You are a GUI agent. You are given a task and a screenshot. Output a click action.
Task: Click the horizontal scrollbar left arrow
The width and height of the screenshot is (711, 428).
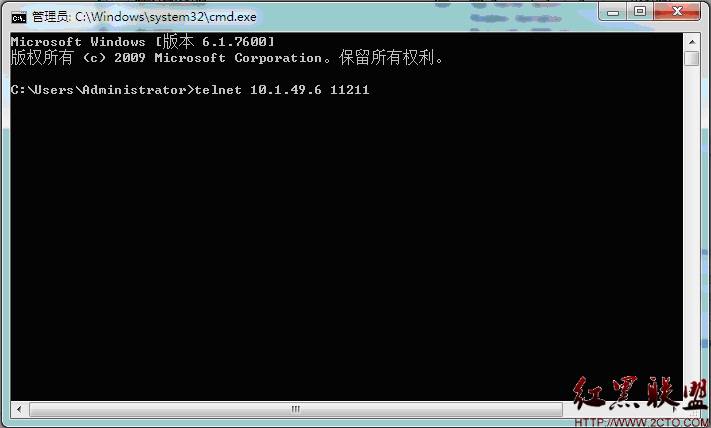coord(19,409)
